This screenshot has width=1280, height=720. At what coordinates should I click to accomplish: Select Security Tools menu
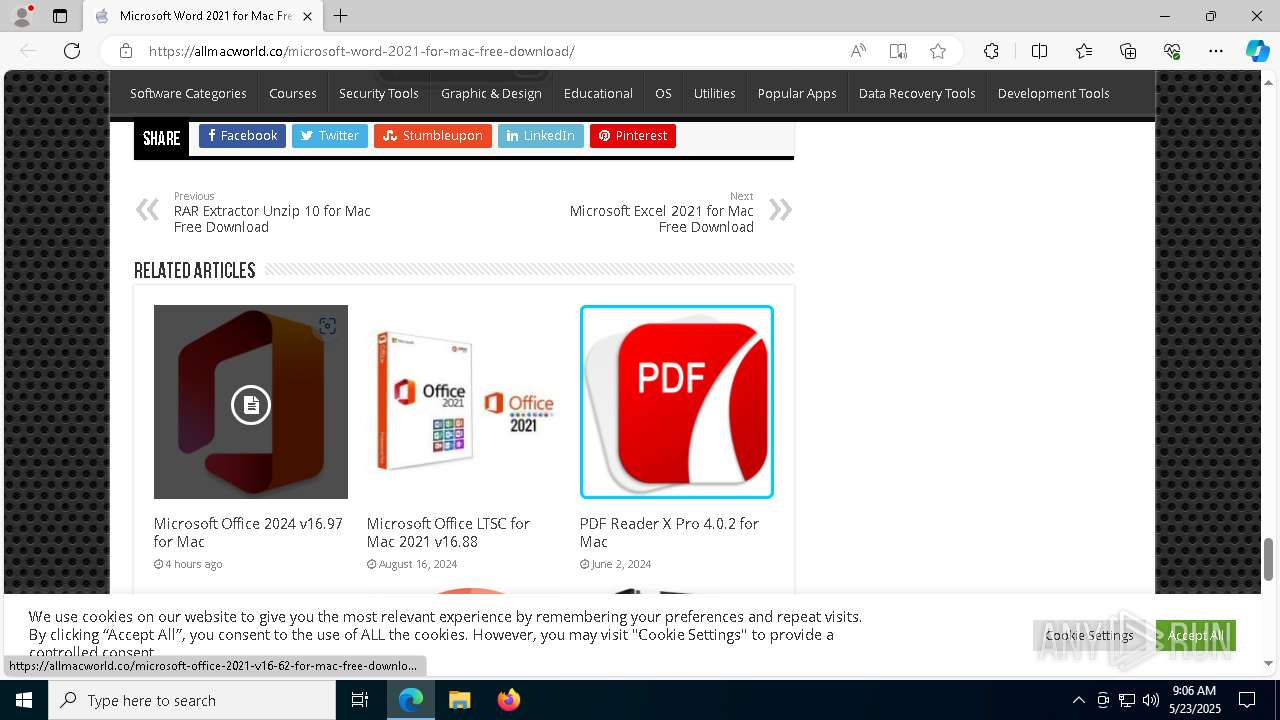[379, 93]
